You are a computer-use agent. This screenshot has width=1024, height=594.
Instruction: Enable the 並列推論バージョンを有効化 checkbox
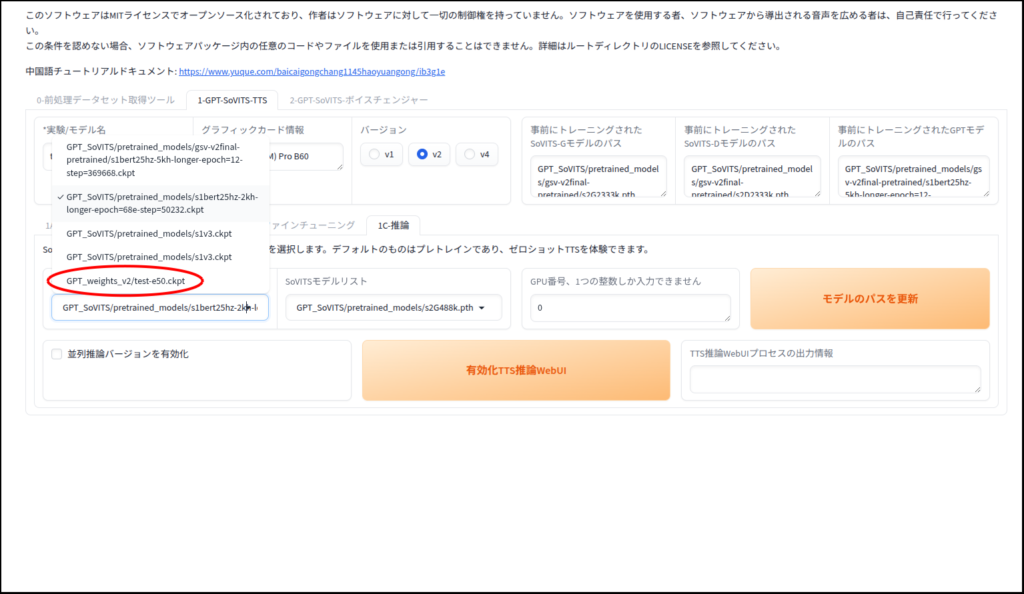click(57, 354)
